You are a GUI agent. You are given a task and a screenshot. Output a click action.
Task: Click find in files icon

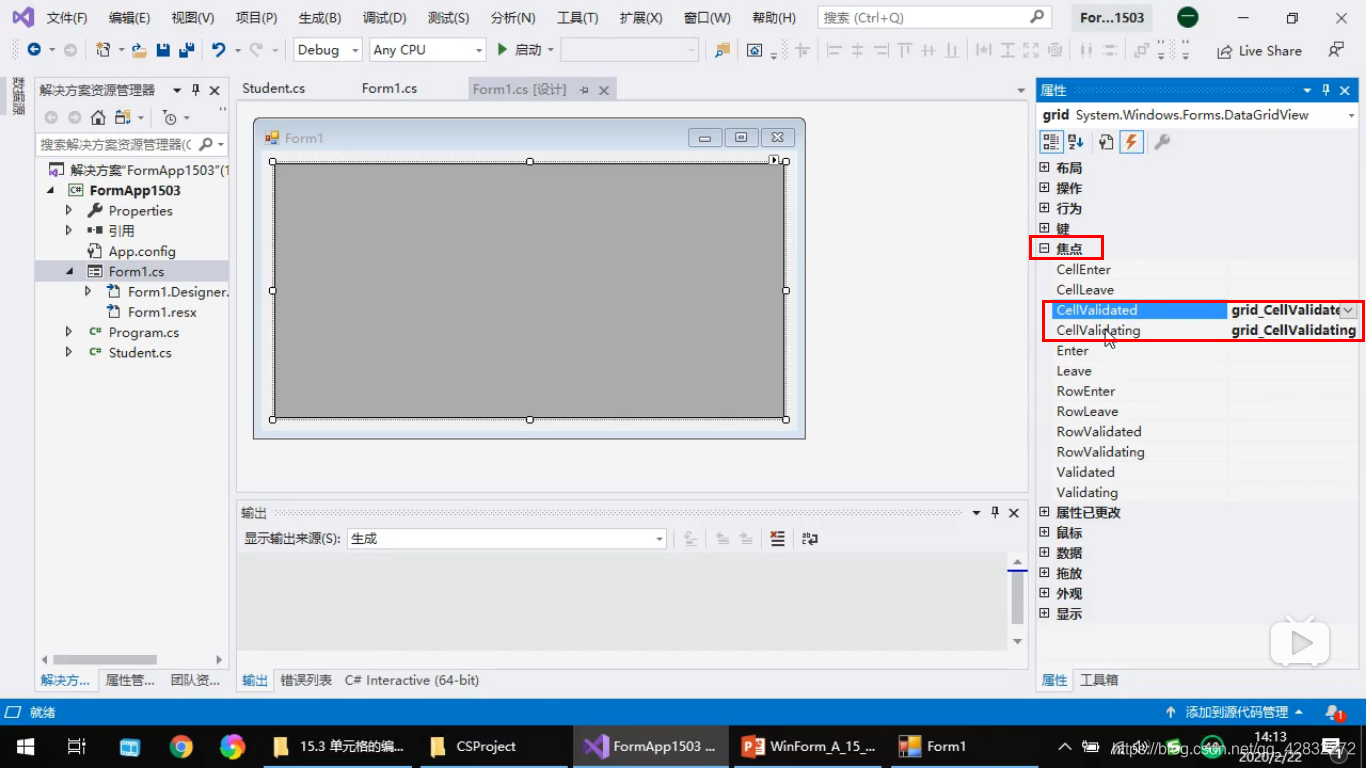722,51
